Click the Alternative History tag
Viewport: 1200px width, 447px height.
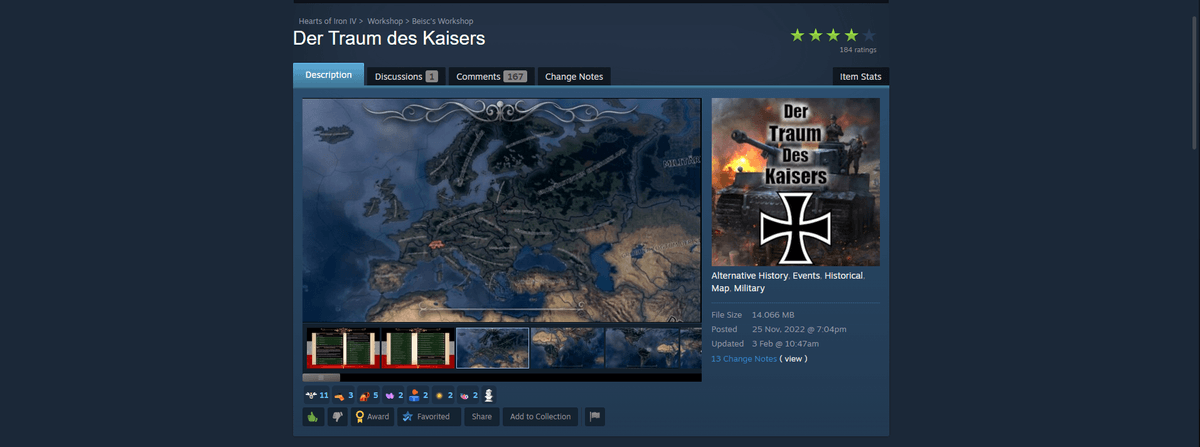pyautogui.click(x=749, y=275)
